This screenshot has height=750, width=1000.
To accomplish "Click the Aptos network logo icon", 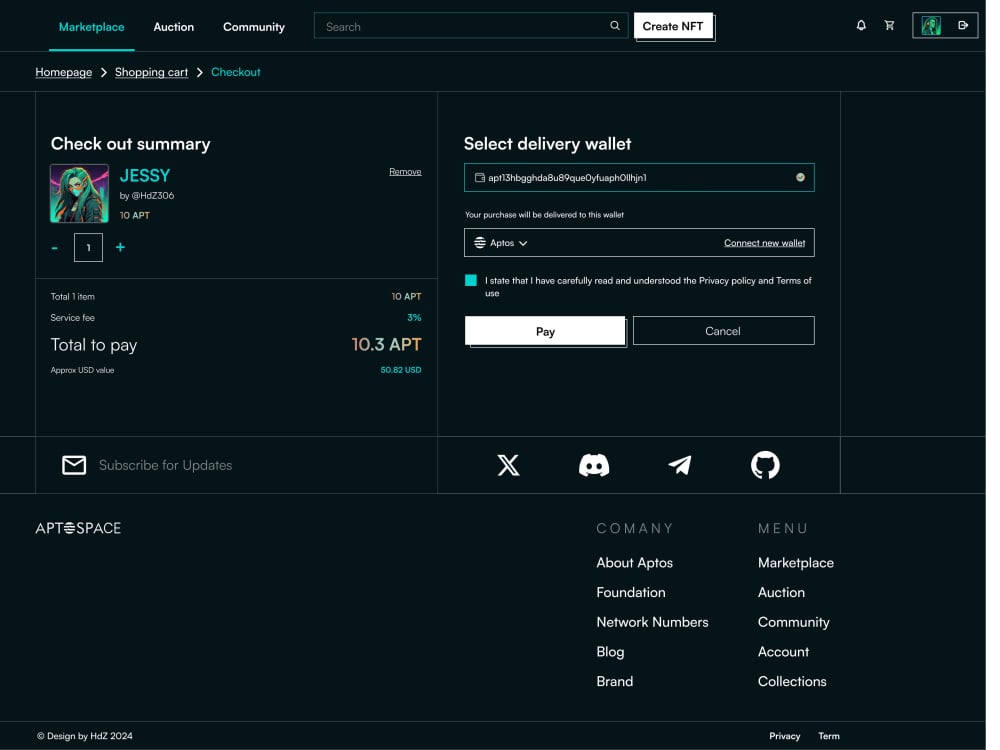I will pyautogui.click(x=480, y=243).
